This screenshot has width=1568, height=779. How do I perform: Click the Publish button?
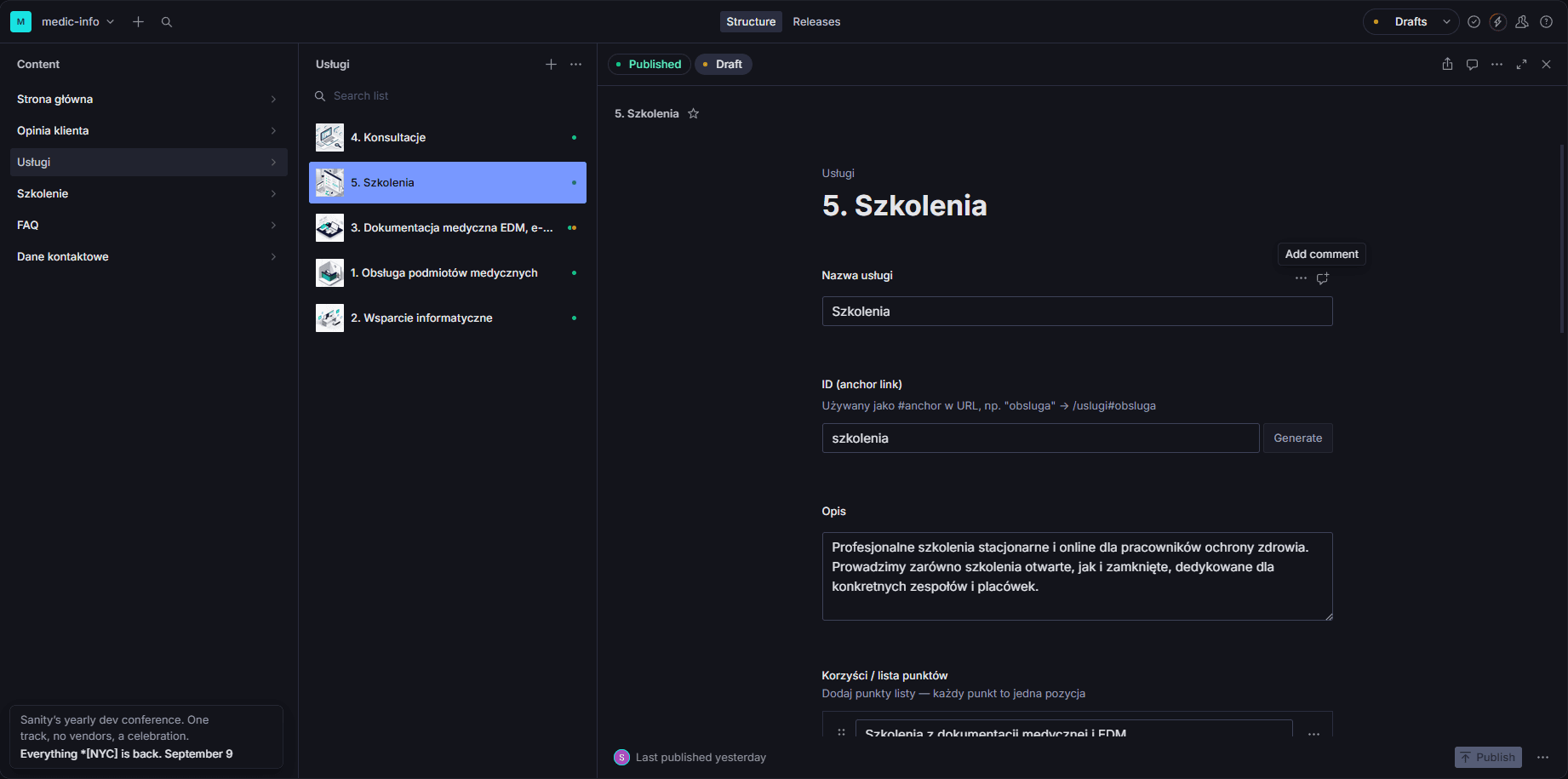click(1488, 757)
